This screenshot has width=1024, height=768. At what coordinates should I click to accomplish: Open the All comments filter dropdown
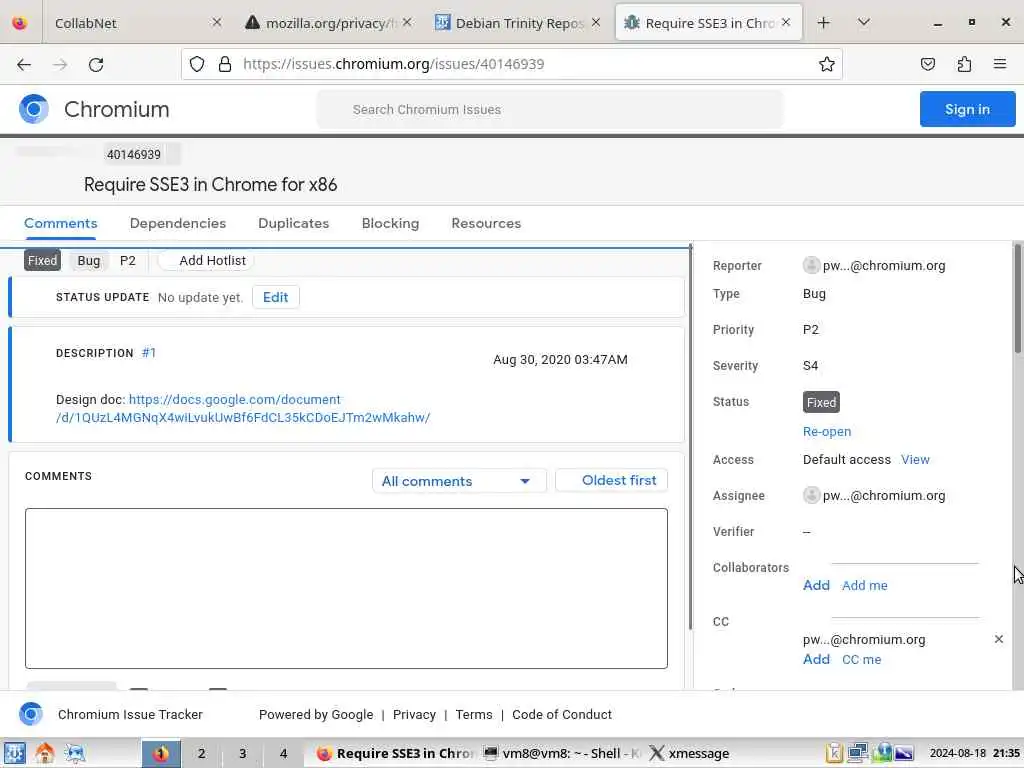coord(458,481)
